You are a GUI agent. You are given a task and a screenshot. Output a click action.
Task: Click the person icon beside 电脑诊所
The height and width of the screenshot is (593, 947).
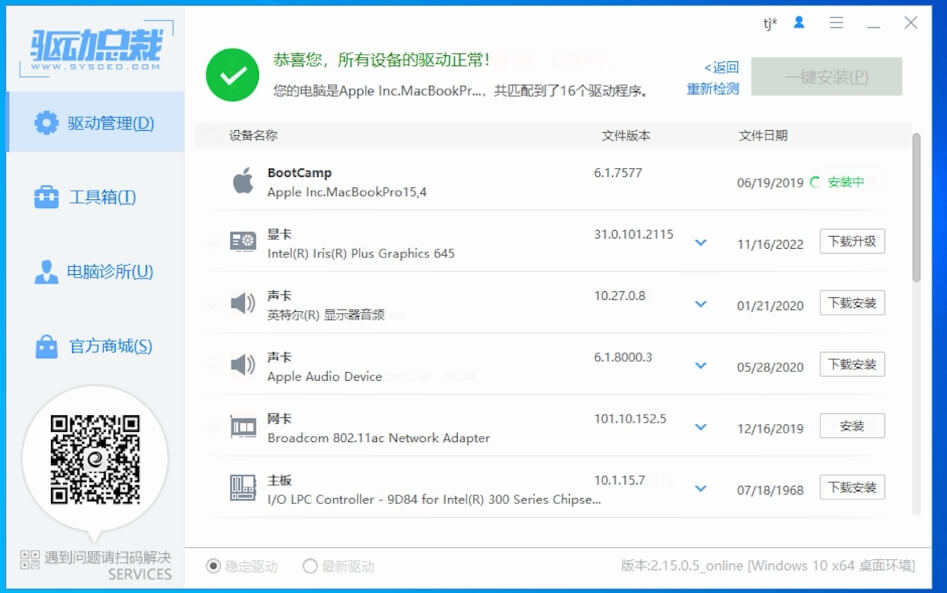47,272
